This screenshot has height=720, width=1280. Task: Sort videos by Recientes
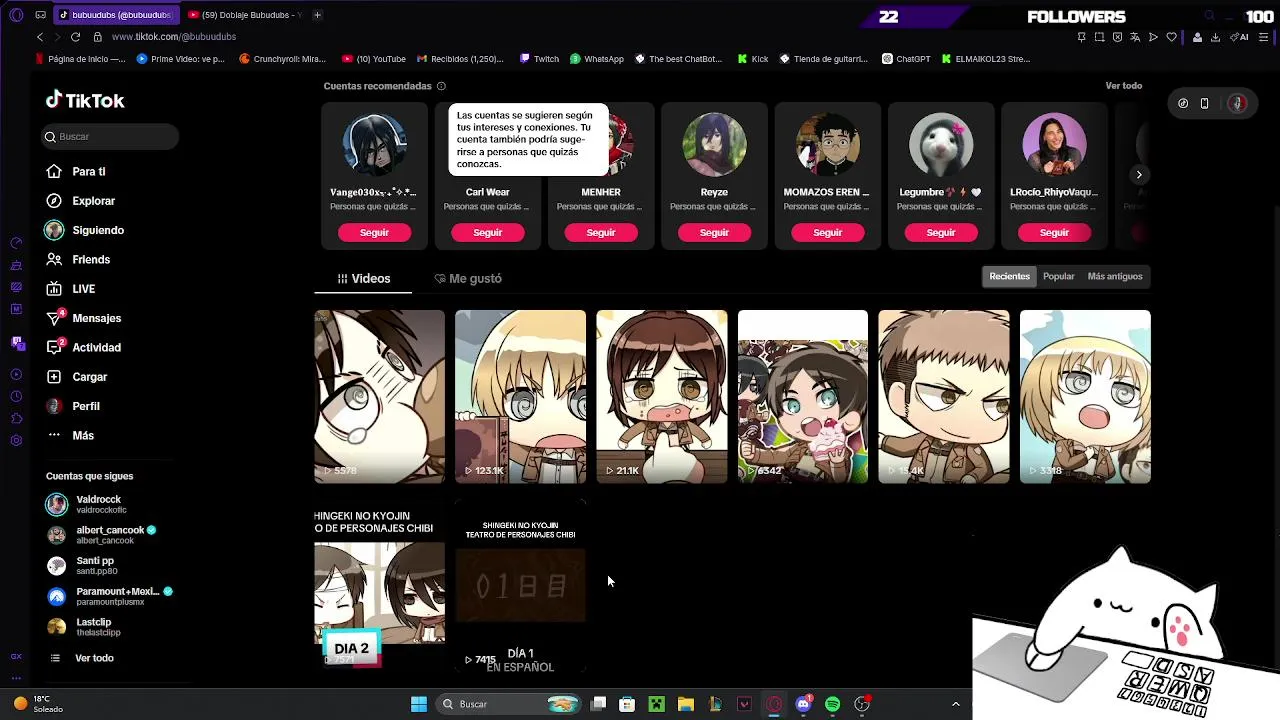click(x=1009, y=277)
